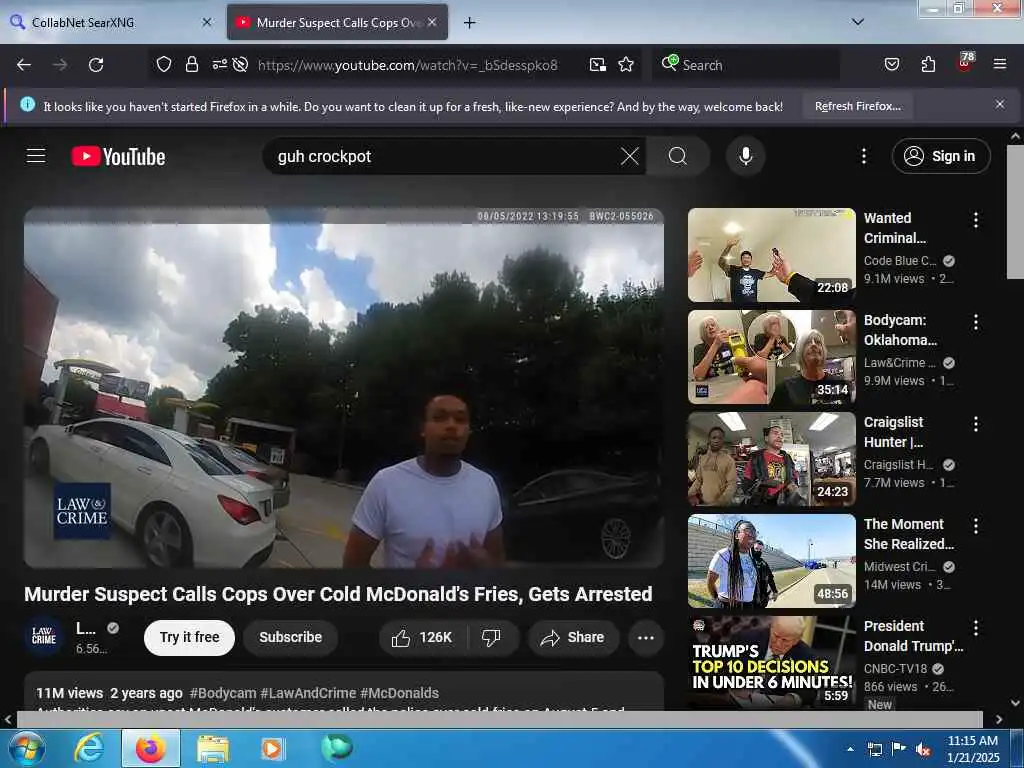The height and width of the screenshot is (768, 1024).
Task: Open Craigslist Hunter thumbnail 24:23
Action: 771,459
